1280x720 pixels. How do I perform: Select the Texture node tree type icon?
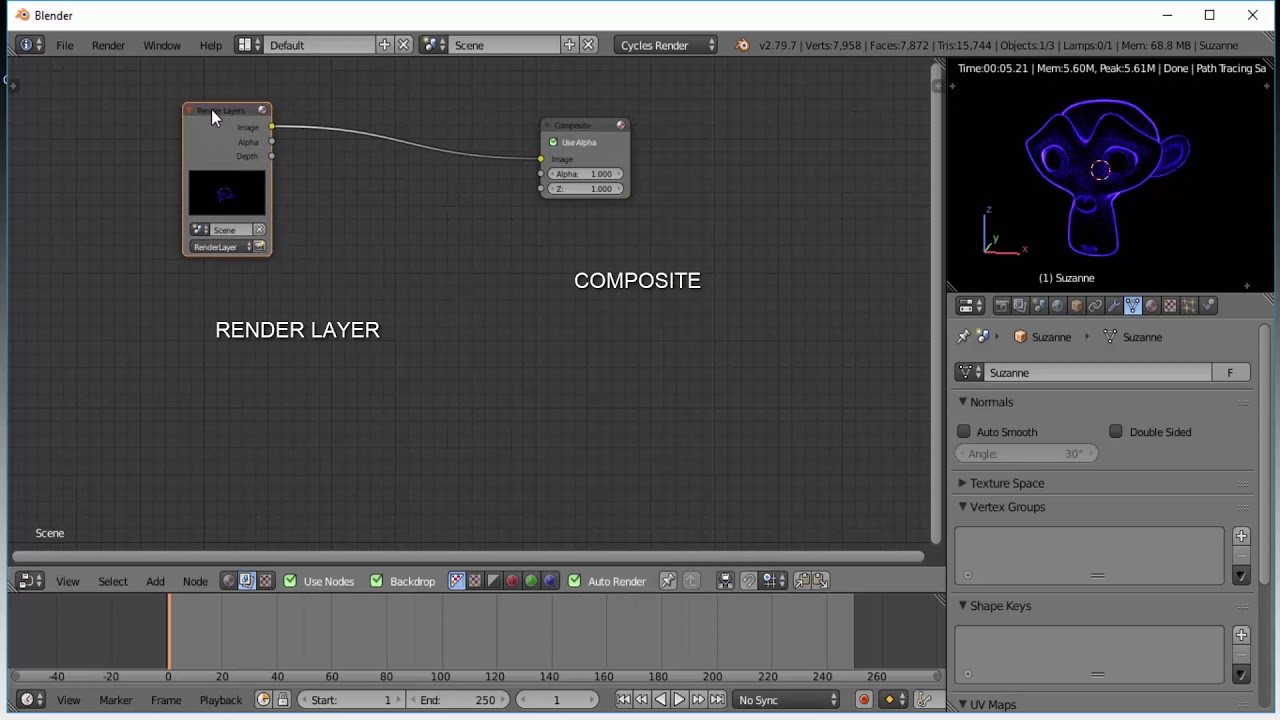pos(266,581)
